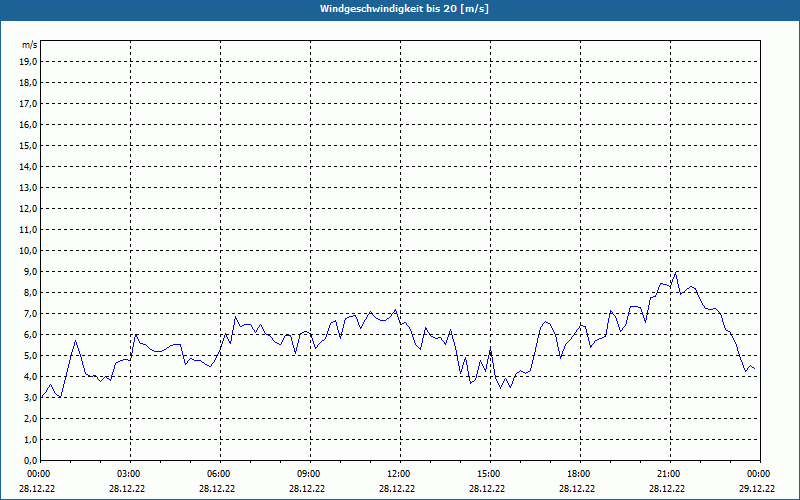Click the '28.12.22' date under 06:00
800x500 pixels.
click(217, 488)
